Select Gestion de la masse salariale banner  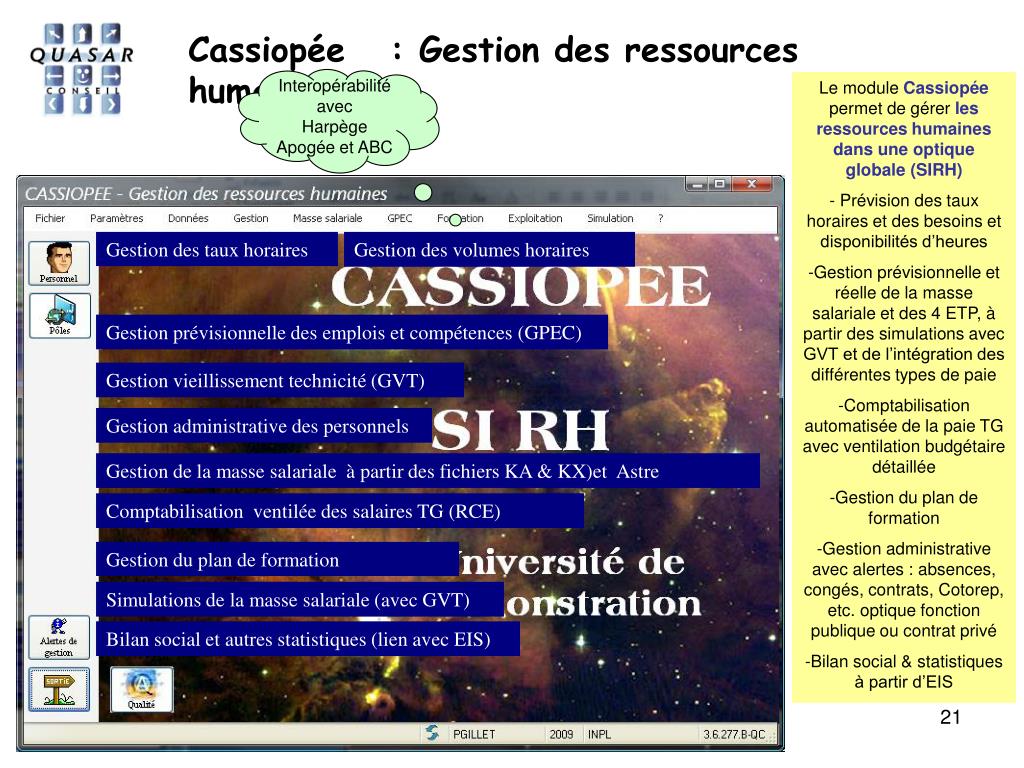pyautogui.click(x=428, y=471)
